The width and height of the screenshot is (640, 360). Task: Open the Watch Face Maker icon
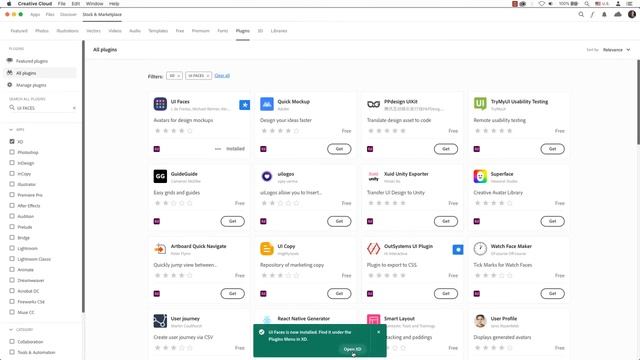[x=480, y=249]
